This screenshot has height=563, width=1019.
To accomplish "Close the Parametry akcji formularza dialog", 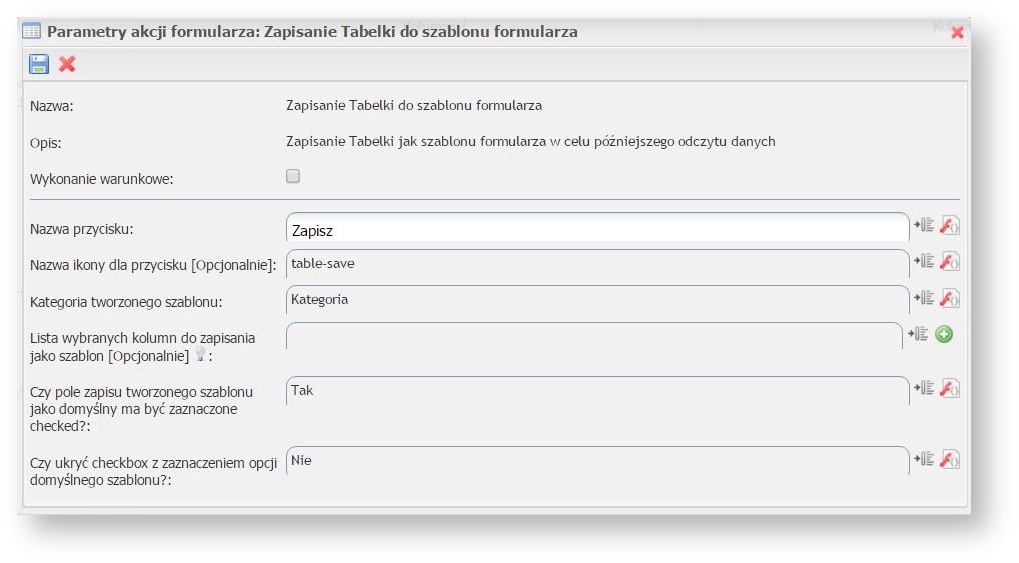I will (957, 32).
